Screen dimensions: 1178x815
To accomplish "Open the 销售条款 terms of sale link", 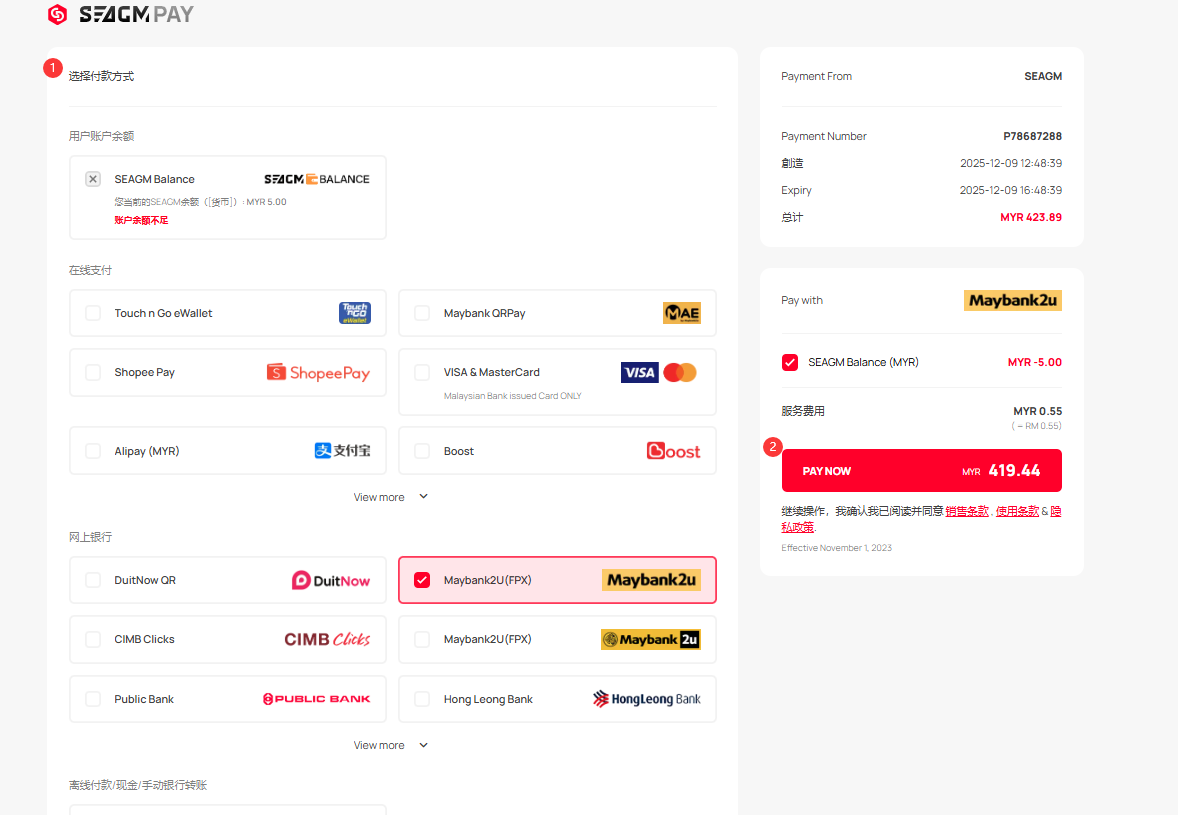I will coord(966,511).
